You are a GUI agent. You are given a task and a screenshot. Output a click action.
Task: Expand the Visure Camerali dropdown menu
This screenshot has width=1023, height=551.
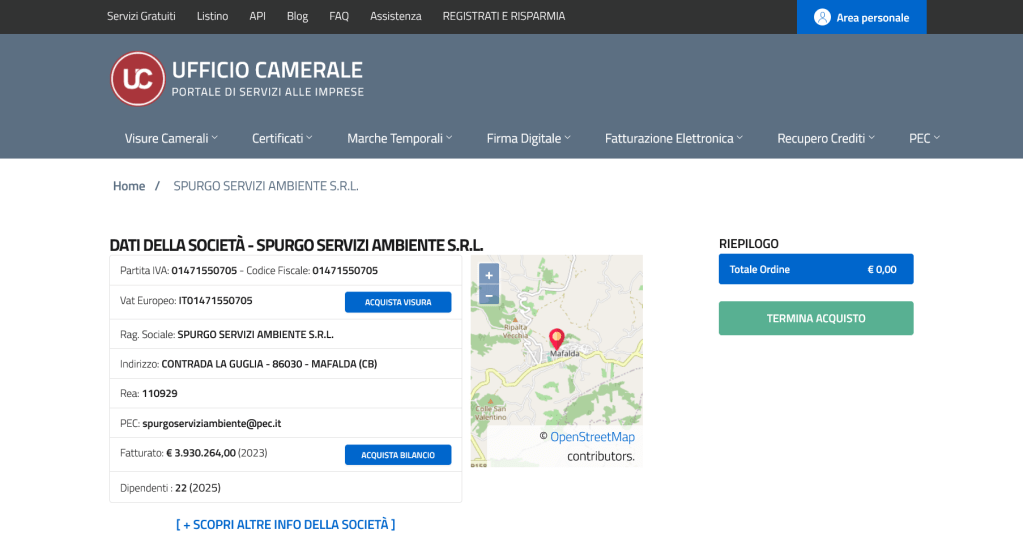click(171, 138)
